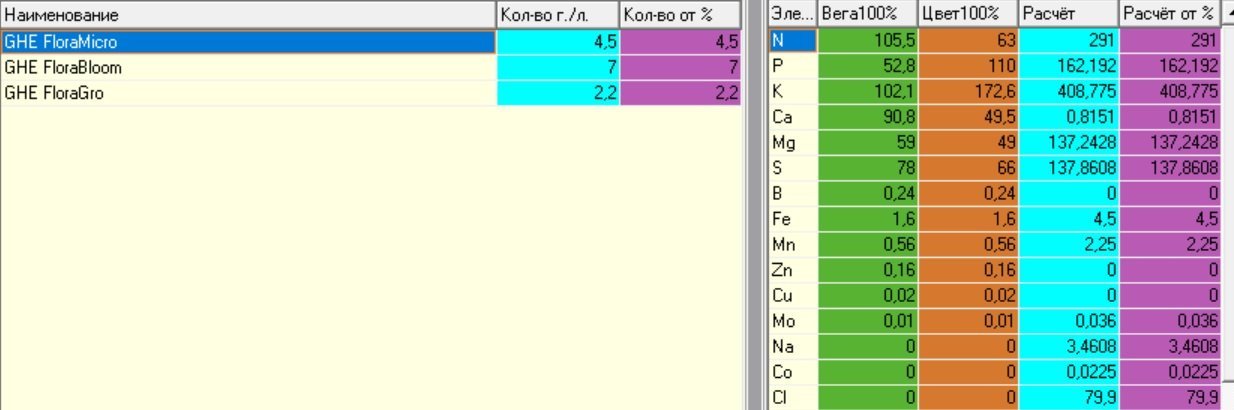1234x410 pixels.
Task: Select the N Вега100% value 105,5
Action: click(x=868, y=41)
